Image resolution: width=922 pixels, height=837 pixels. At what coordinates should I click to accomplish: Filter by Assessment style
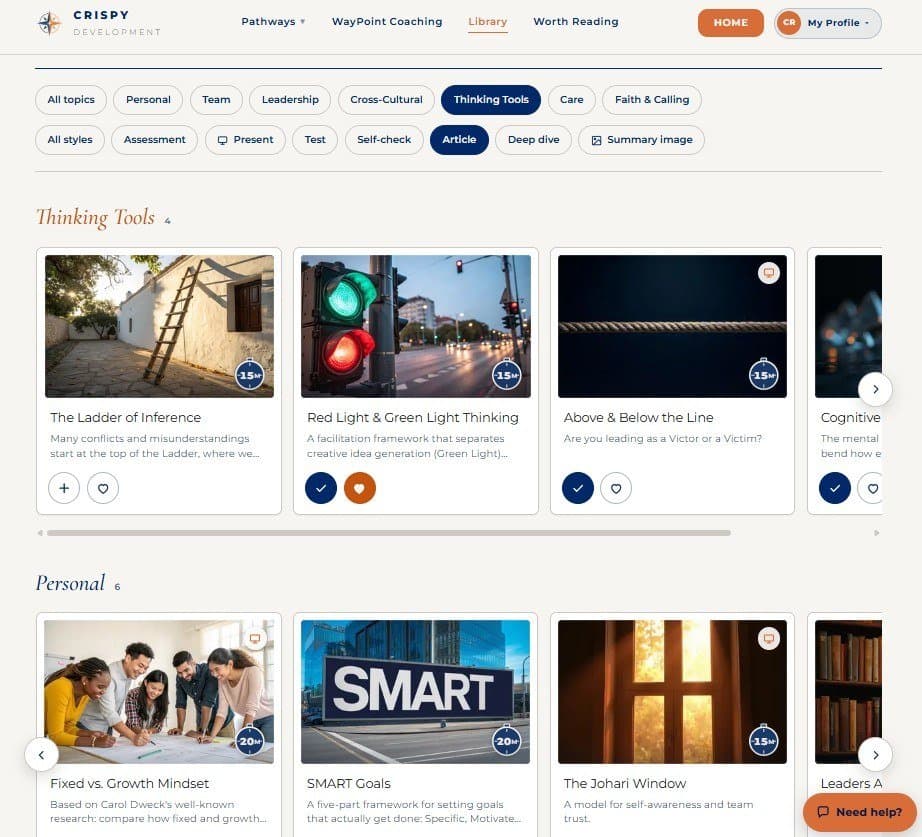(155, 140)
